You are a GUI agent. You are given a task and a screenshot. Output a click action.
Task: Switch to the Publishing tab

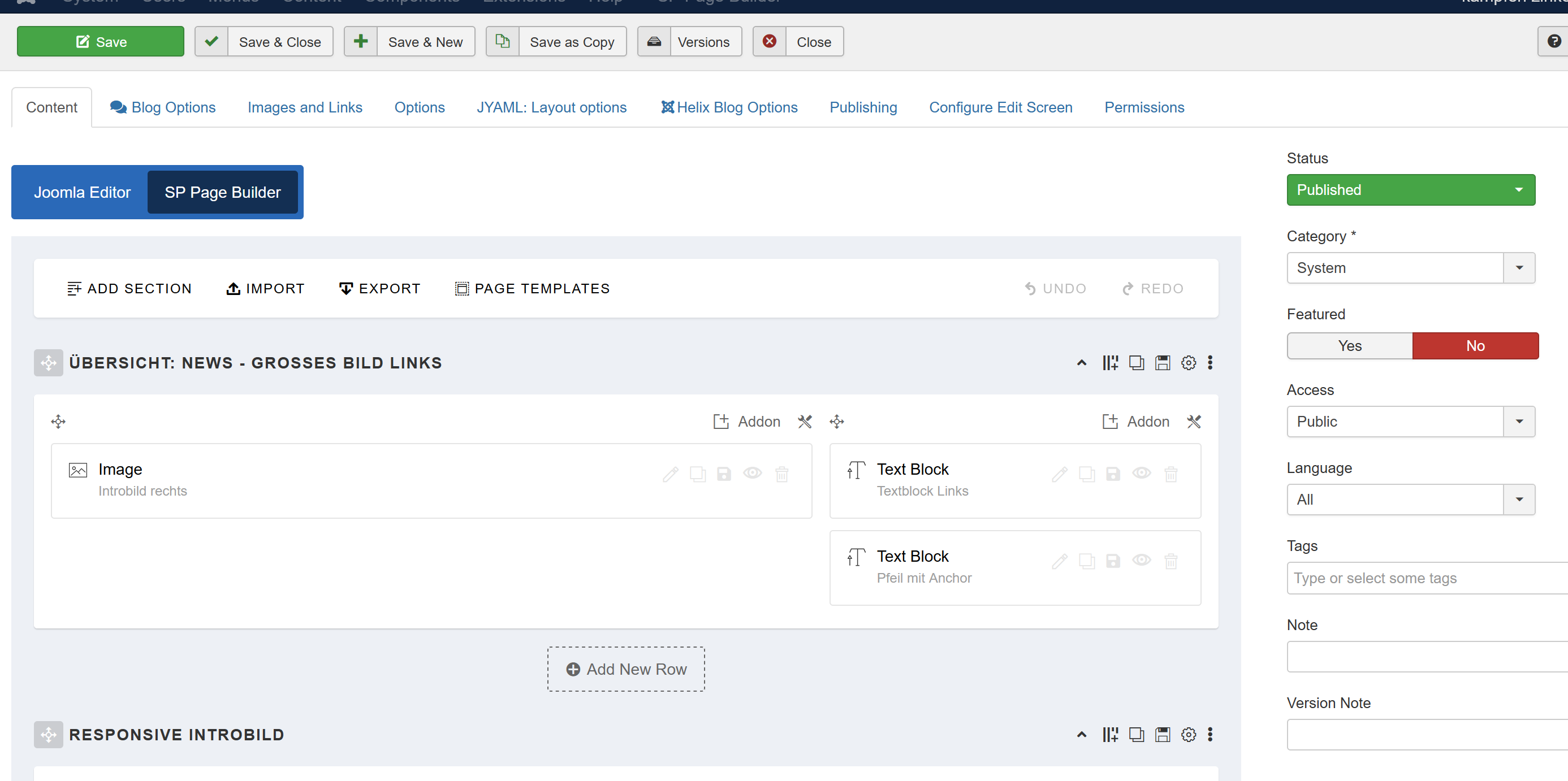tap(862, 108)
